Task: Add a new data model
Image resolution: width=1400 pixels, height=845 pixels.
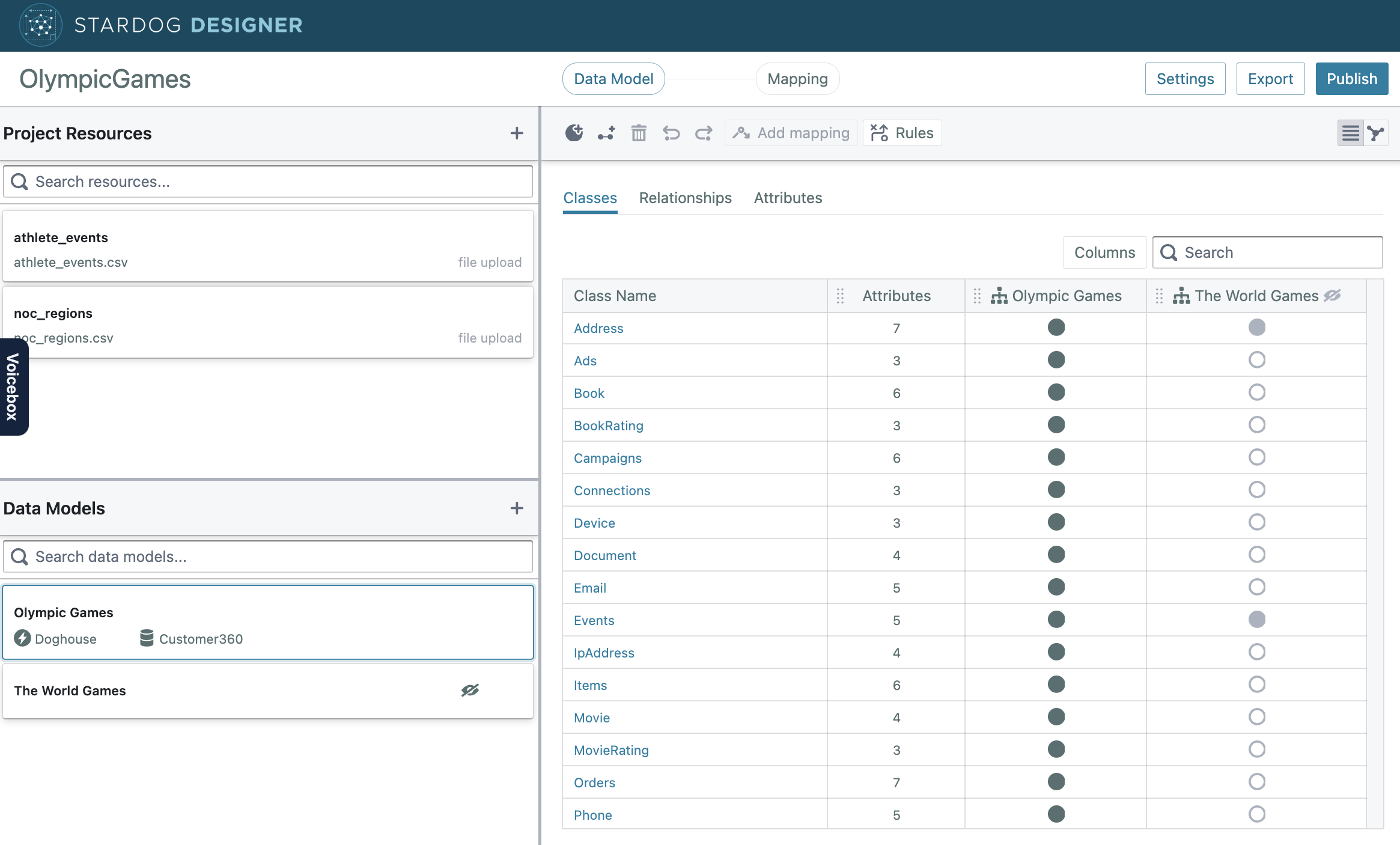Action: coord(517,508)
